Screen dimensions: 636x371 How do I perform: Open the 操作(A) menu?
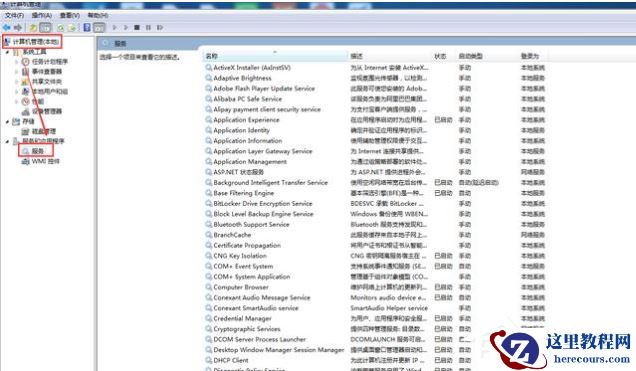coord(42,15)
